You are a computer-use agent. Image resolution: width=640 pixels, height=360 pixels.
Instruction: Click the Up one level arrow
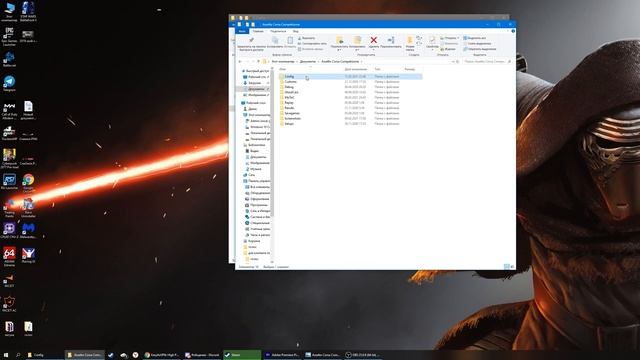(x=258, y=61)
